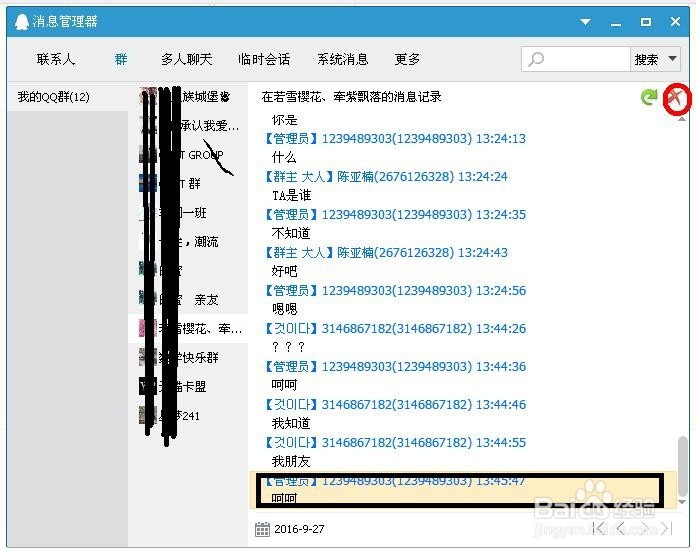The width and height of the screenshot is (696, 554).
Task: Click the 搜索 button
Action: (646, 59)
